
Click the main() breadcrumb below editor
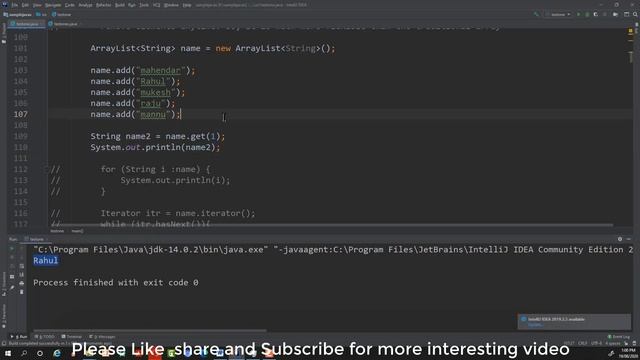point(77,231)
